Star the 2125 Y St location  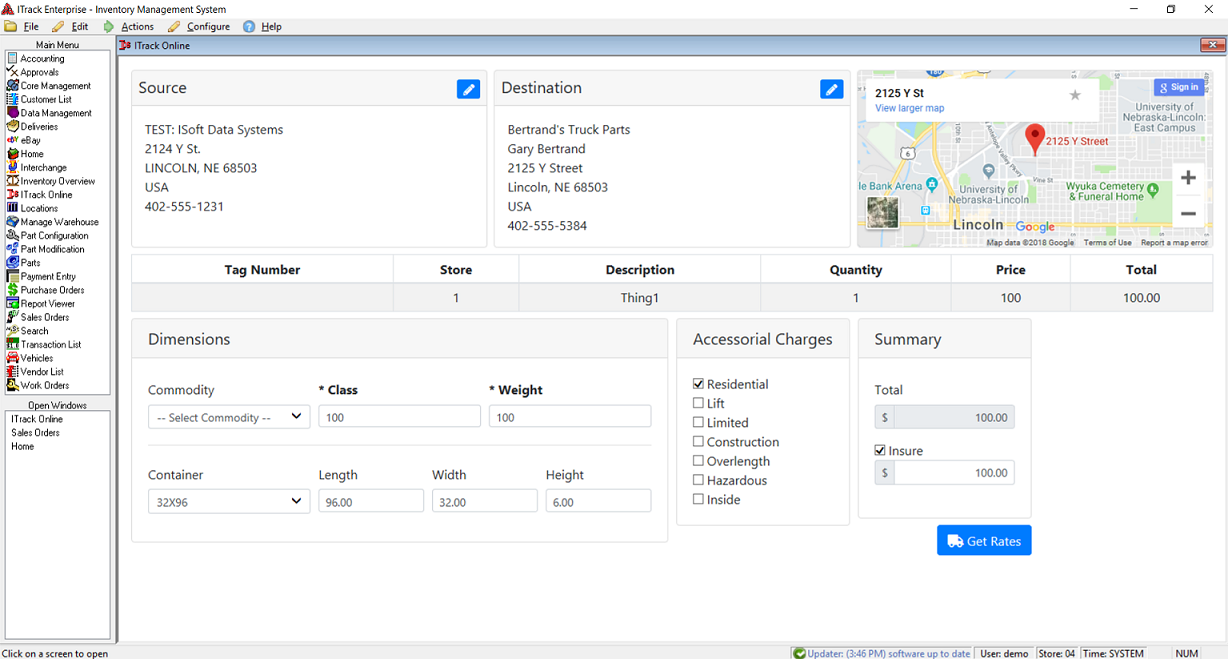point(1075,95)
